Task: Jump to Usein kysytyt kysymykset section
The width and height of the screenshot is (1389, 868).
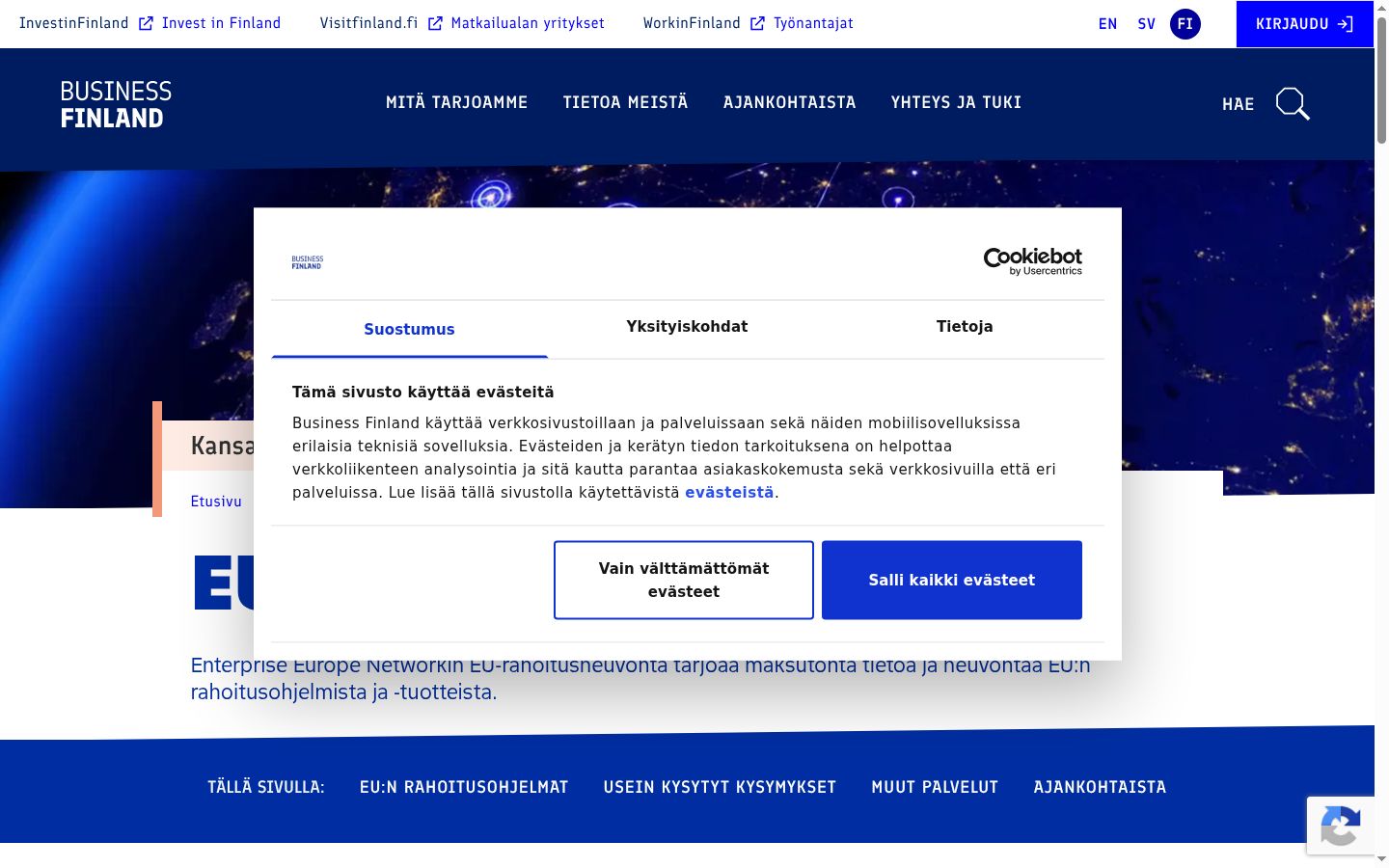Action: coord(720,787)
